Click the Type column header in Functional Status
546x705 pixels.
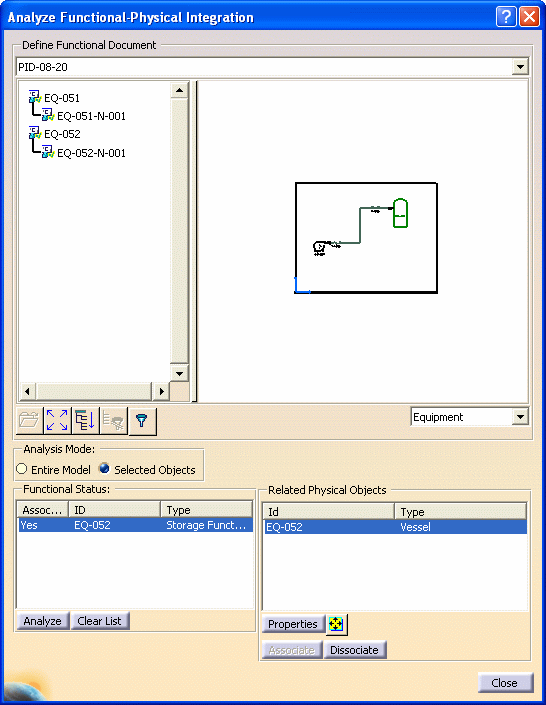coord(206,510)
